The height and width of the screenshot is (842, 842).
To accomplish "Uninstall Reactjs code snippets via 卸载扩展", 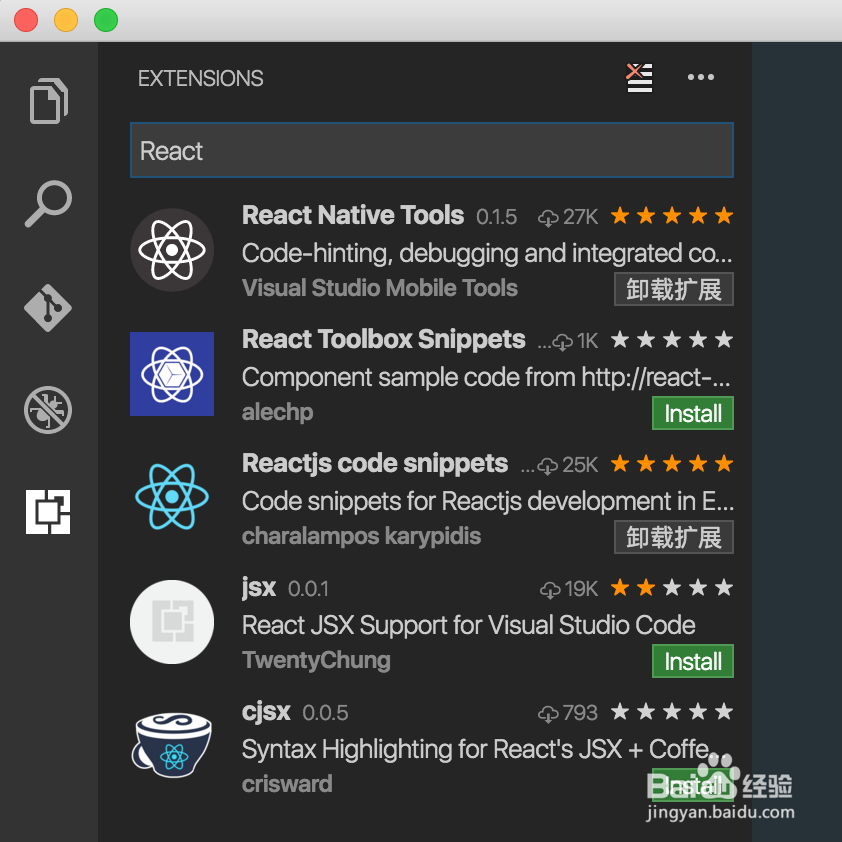I will 674,537.
